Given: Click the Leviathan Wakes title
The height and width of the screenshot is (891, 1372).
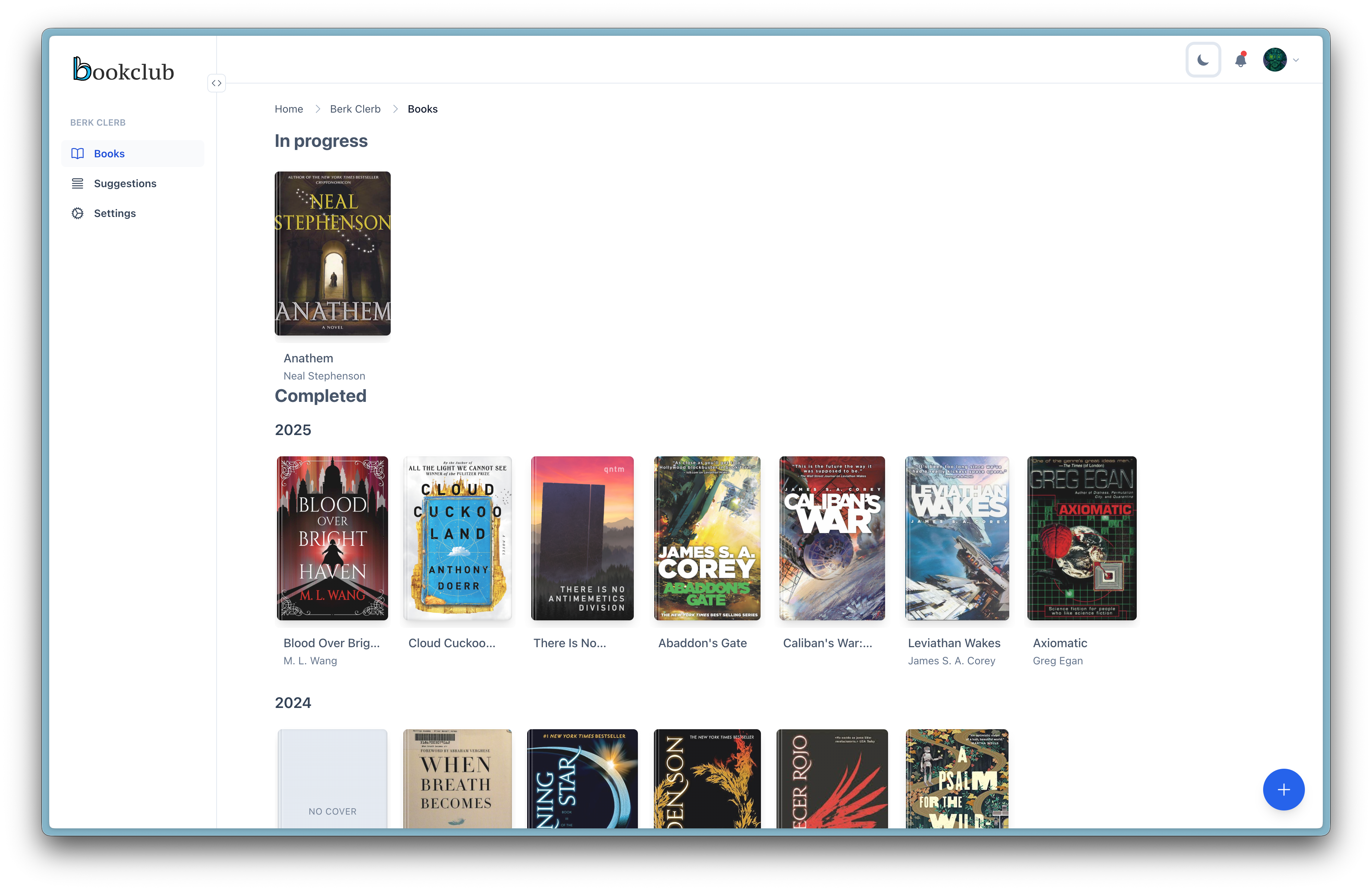Looking at the screenshot, I should click(954, 643).
